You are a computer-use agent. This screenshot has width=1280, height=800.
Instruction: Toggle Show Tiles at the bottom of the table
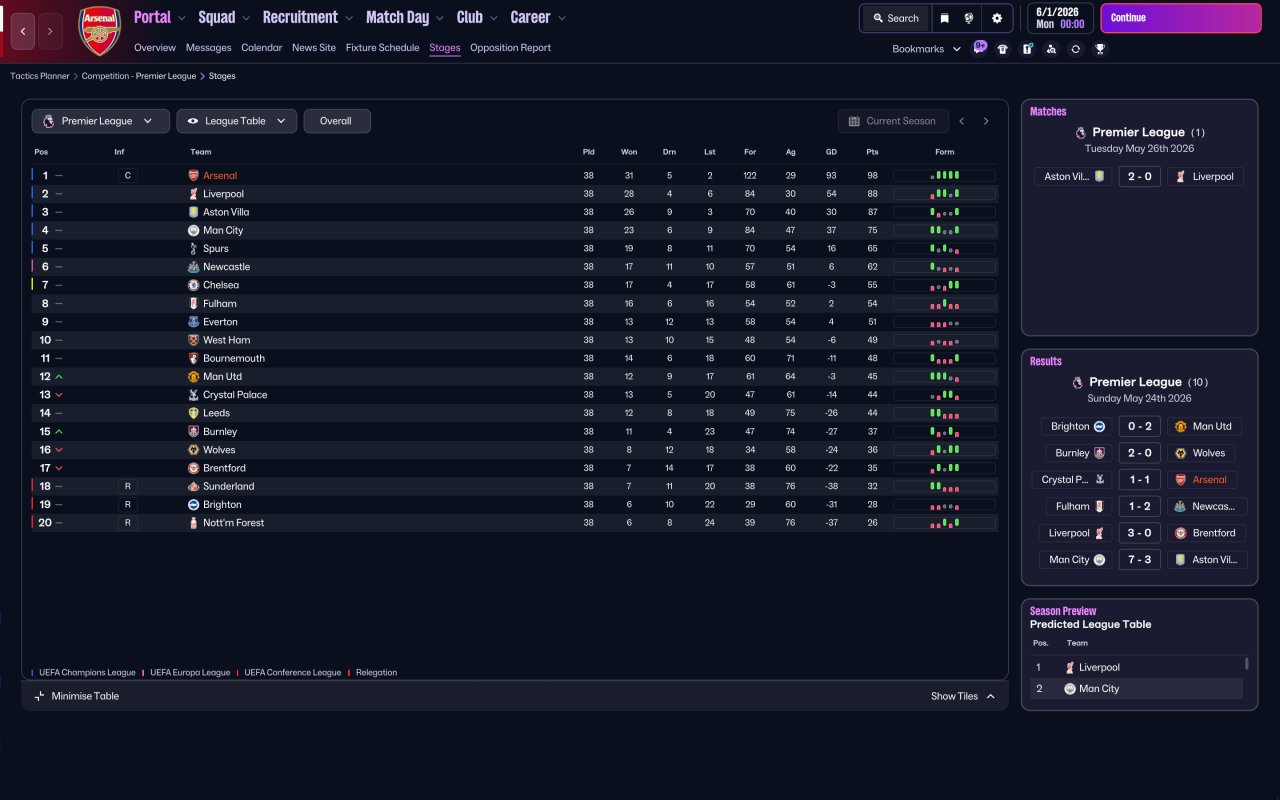963,696
